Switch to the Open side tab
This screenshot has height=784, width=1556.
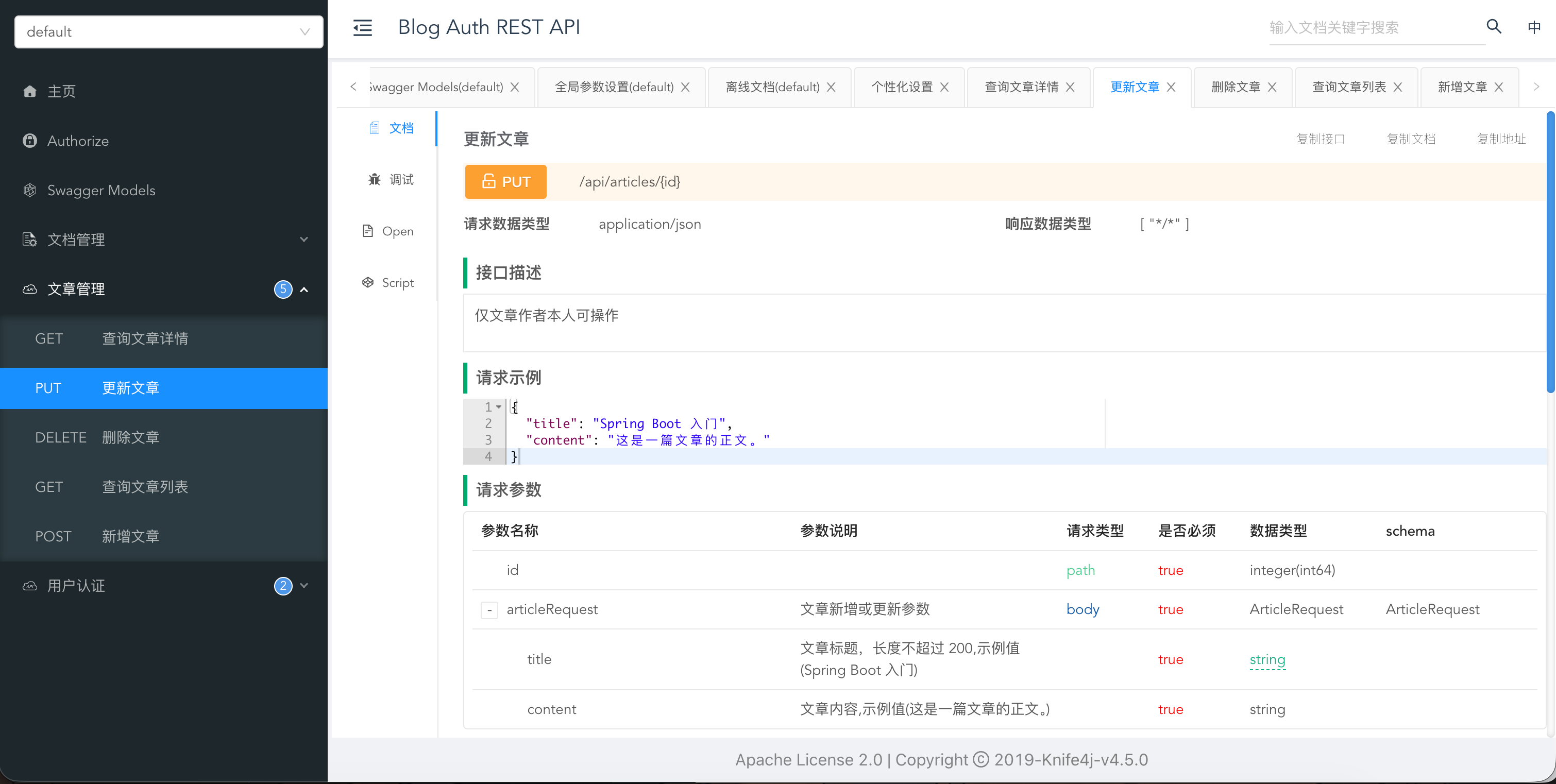click(x=388, y=231)
